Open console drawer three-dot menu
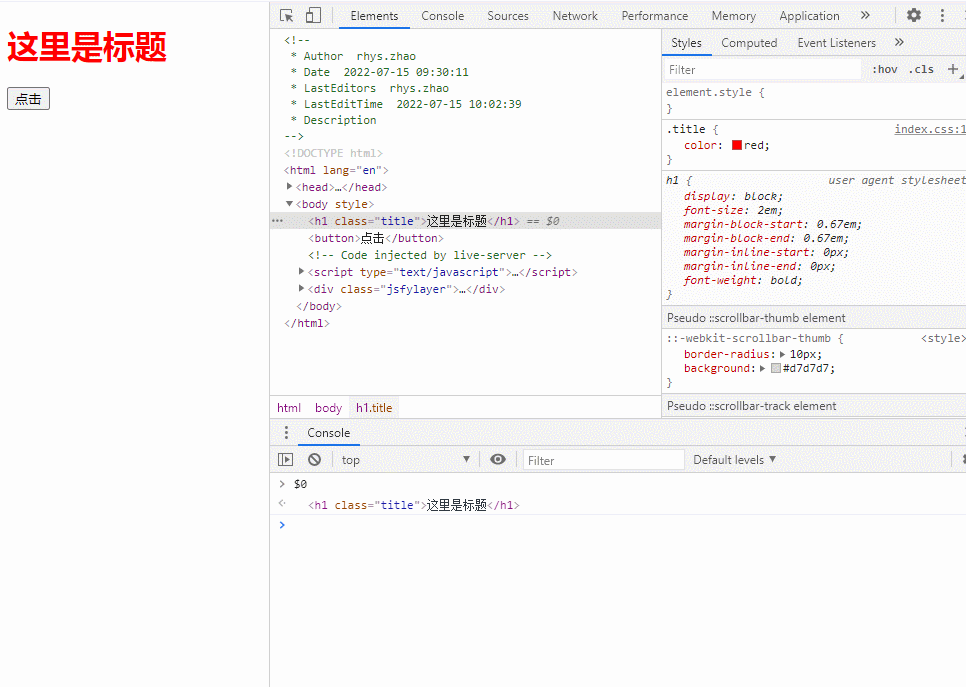Viewport: 966px width, 687px height. click(x=286, y=433)
